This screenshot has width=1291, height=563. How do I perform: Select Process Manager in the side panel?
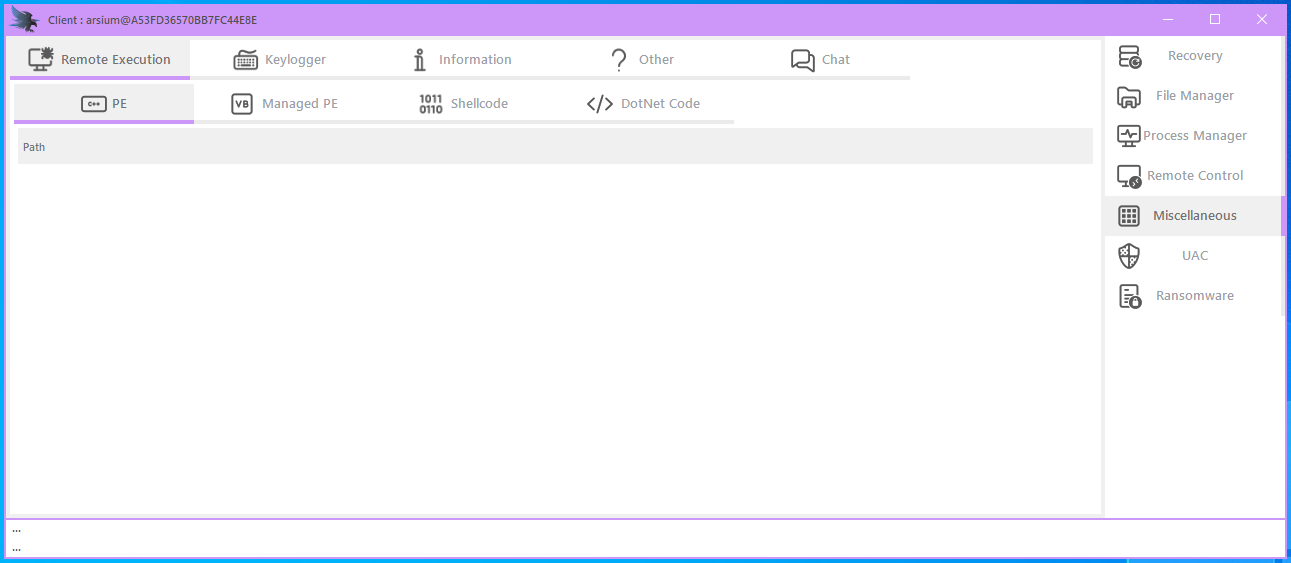point(1194,136)
